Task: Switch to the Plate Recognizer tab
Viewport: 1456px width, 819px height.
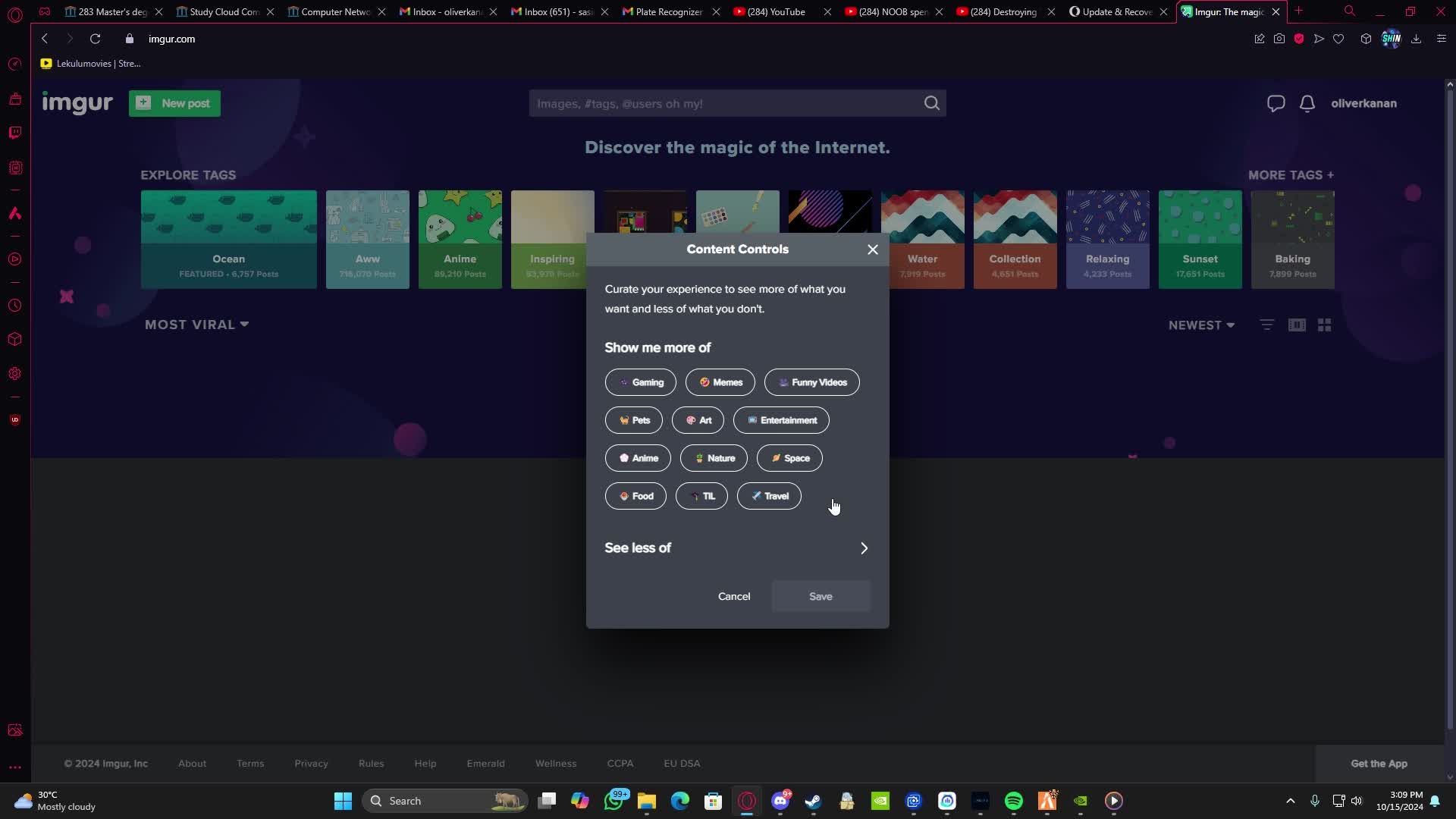Action: point(667,11)
